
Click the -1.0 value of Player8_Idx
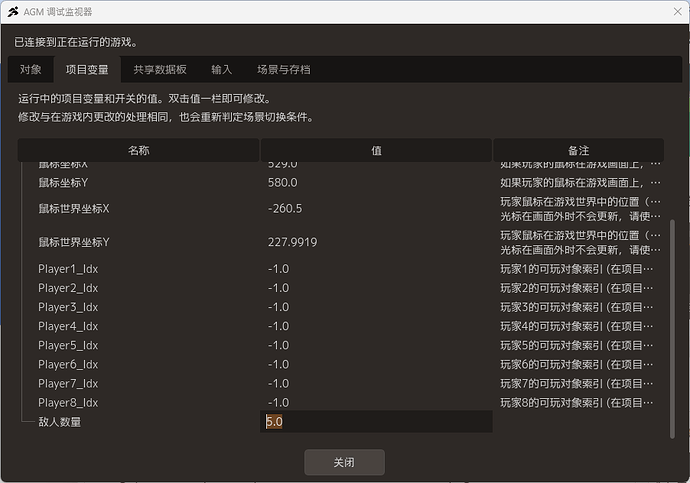[x=279, y=403]
